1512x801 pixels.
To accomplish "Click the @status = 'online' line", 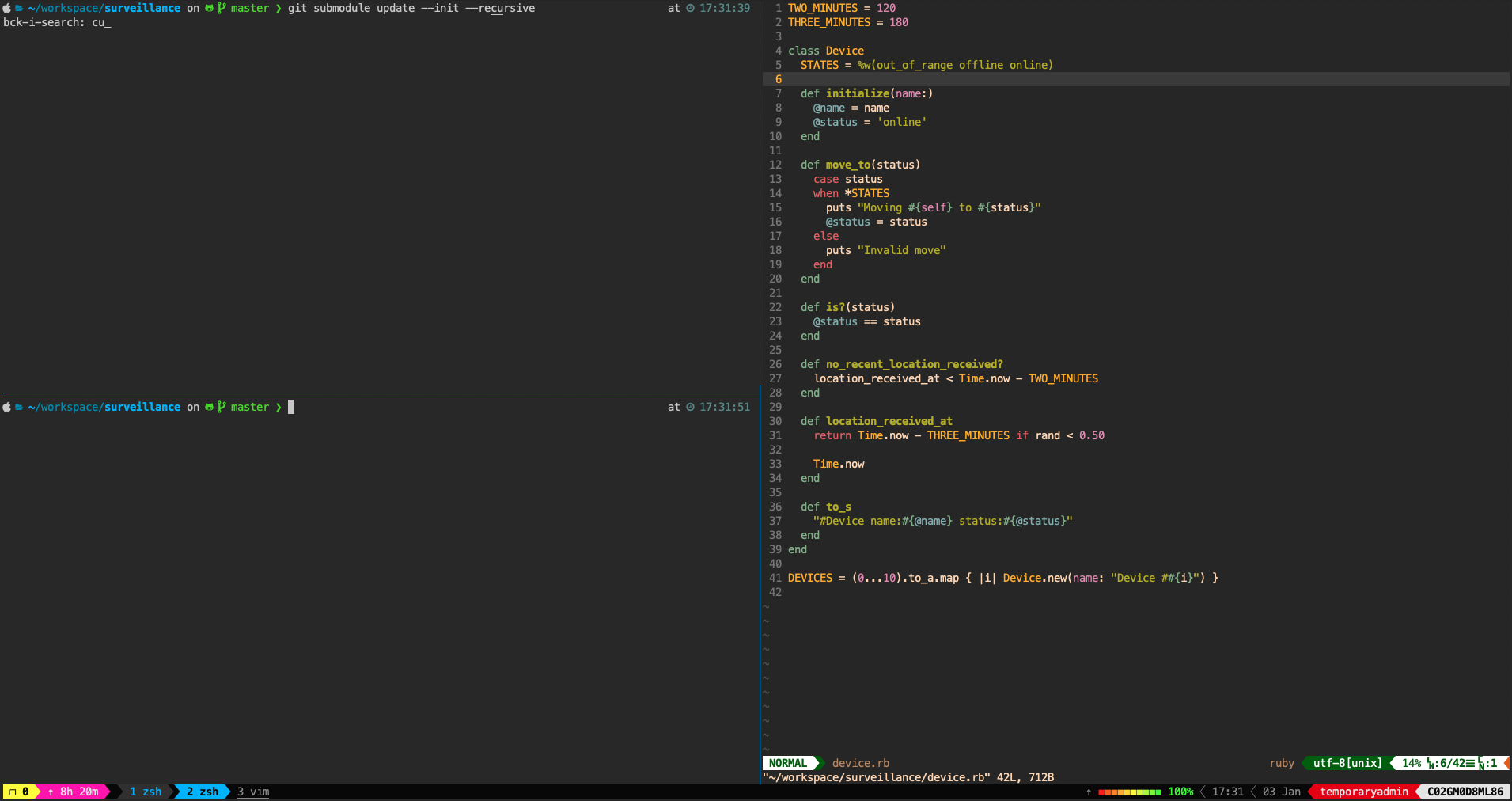I will [870, 122].
